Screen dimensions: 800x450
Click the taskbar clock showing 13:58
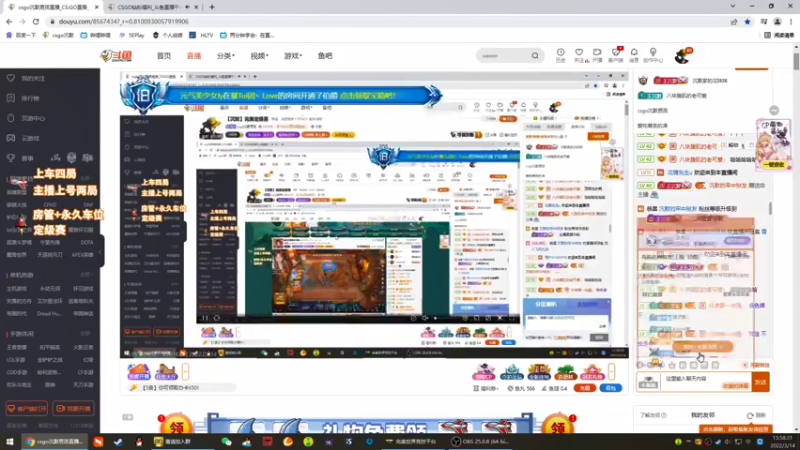coord(785,441)
